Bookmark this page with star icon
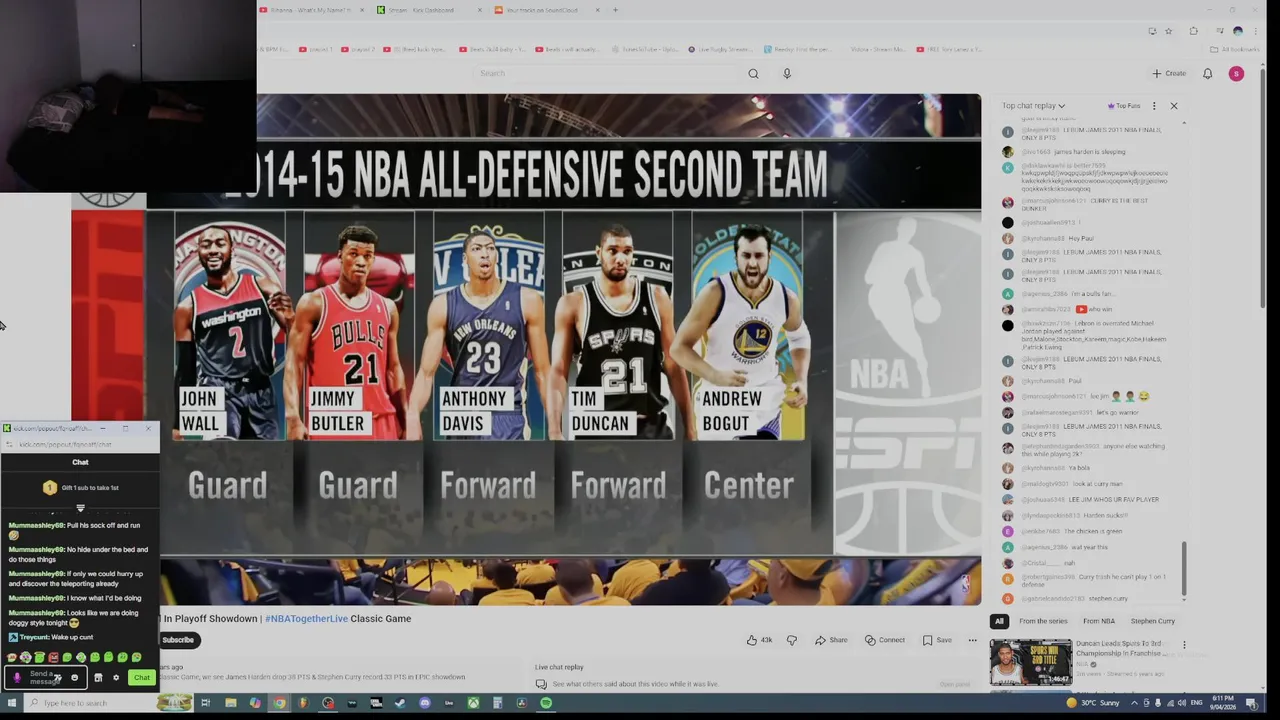Image resolution: width=1280 pixels, height=720 pixels. [x=1168, y=31]
